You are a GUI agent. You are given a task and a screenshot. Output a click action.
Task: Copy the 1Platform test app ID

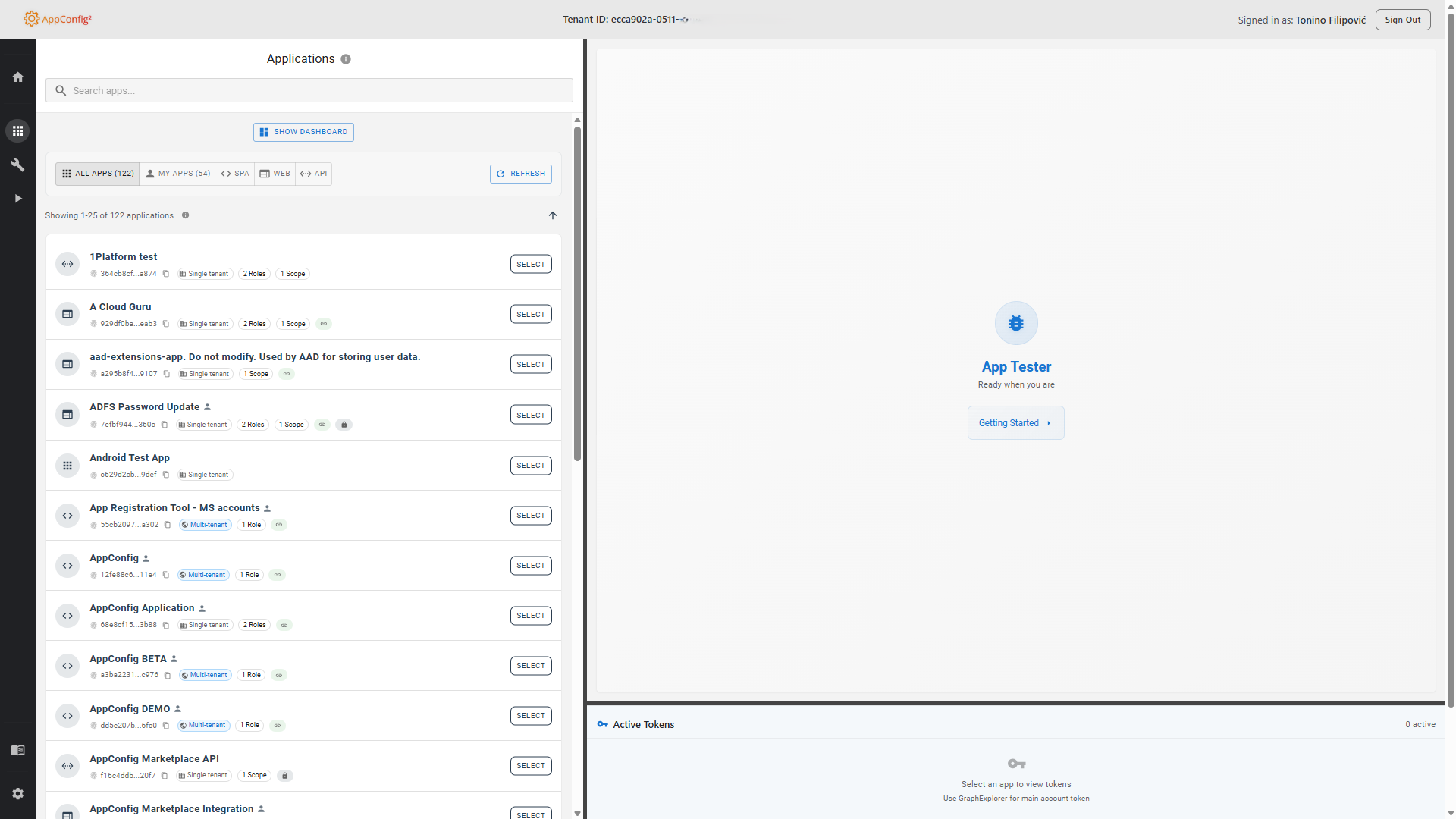[166, 274]
